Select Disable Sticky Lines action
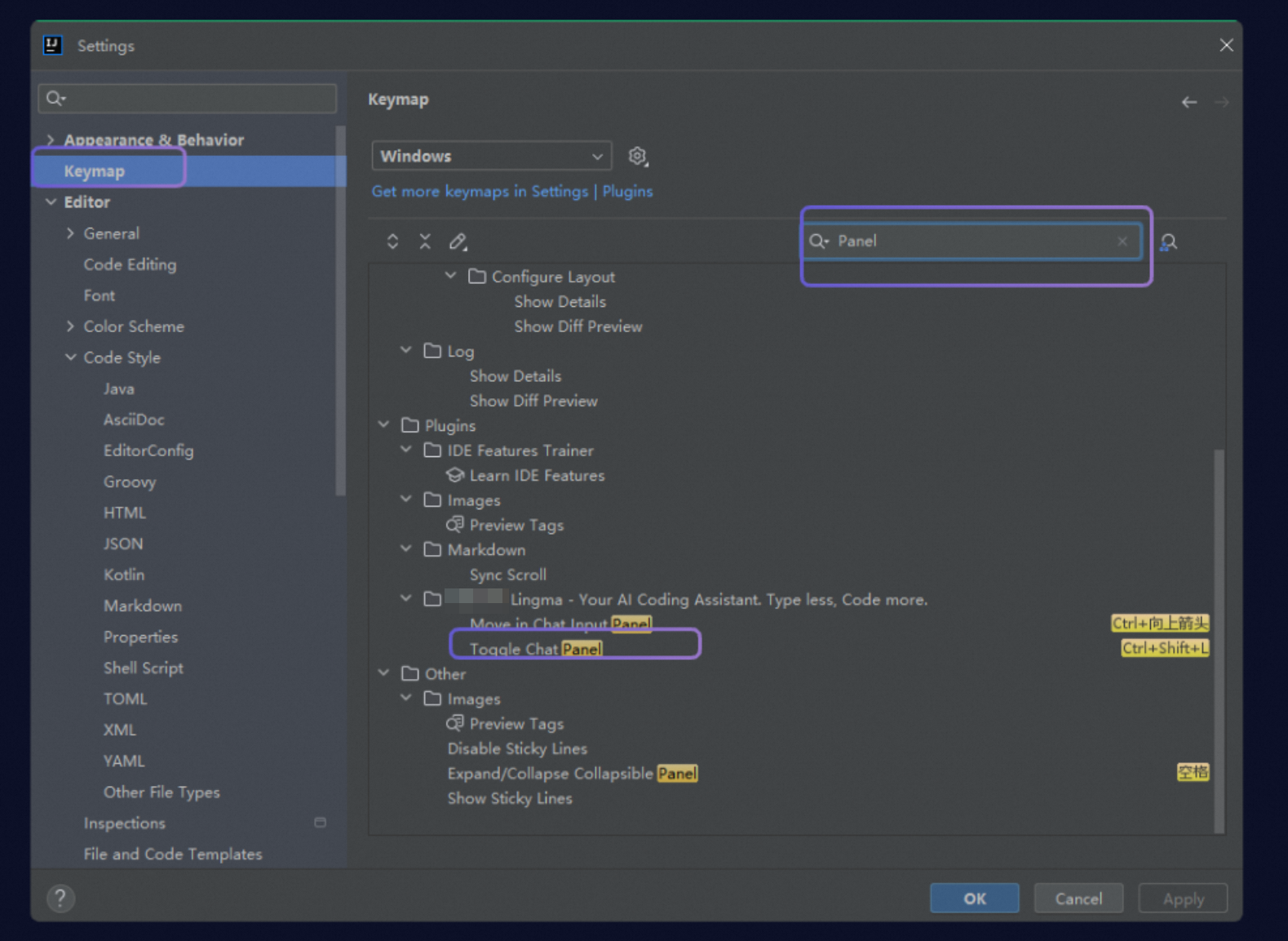Viewport: 1288px width, 941px height. point(517,748)
